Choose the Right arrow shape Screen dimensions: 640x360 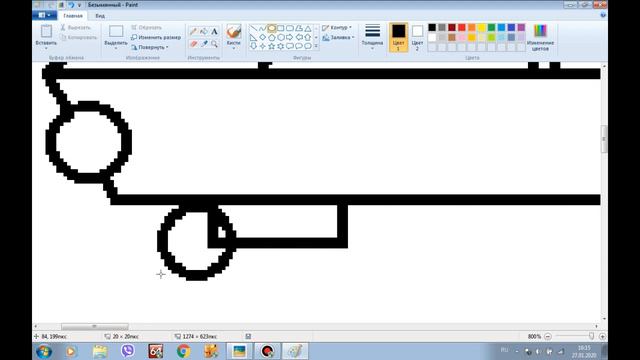(x=290, y=37)
